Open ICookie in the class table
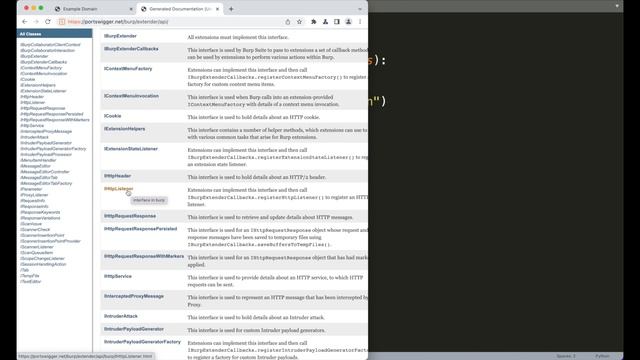This screenshot has width=640, height=360. [112, 116]
